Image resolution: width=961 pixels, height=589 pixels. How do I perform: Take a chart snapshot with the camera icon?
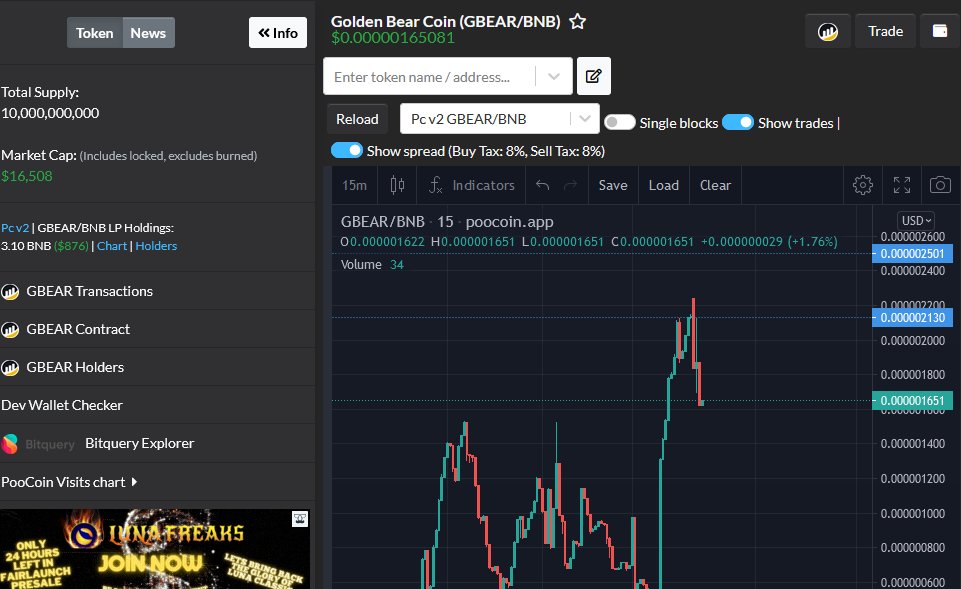(x=940, y=185)
